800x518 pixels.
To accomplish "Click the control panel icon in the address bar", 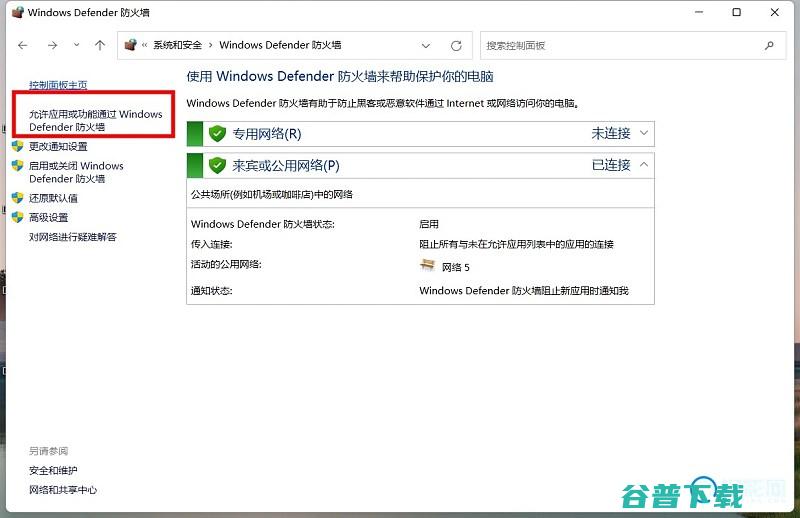I will [x=131, y=45].
